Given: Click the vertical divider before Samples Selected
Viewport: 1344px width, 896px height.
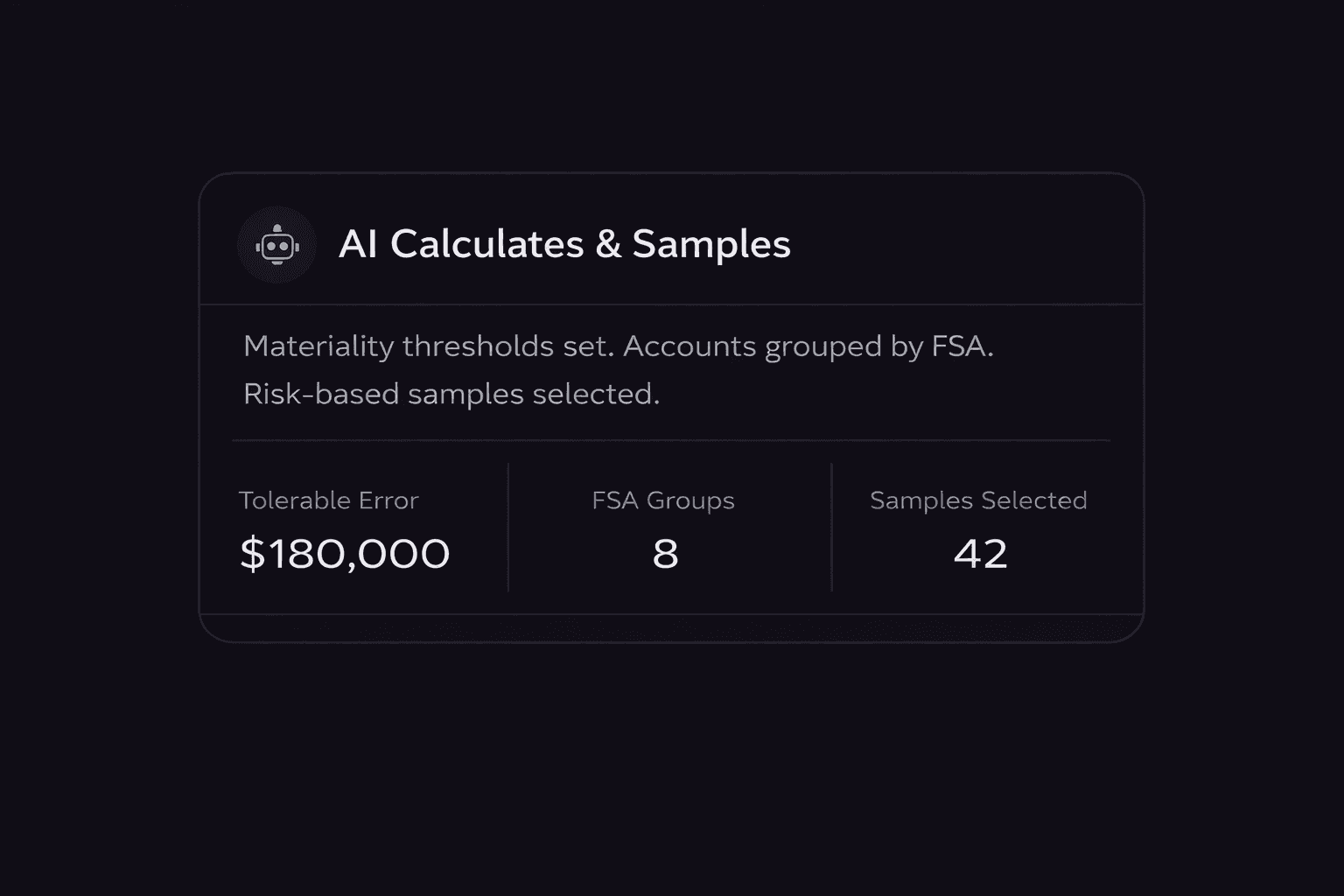Looking at the screenshot, I should (831, 528).
